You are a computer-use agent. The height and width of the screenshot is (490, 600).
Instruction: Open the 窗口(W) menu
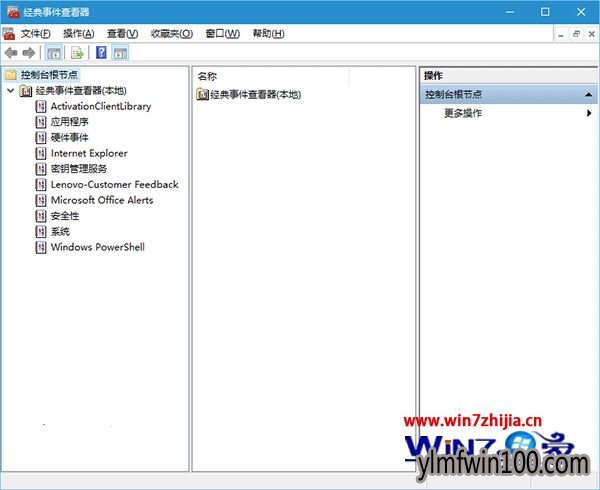tap(223, 34)
